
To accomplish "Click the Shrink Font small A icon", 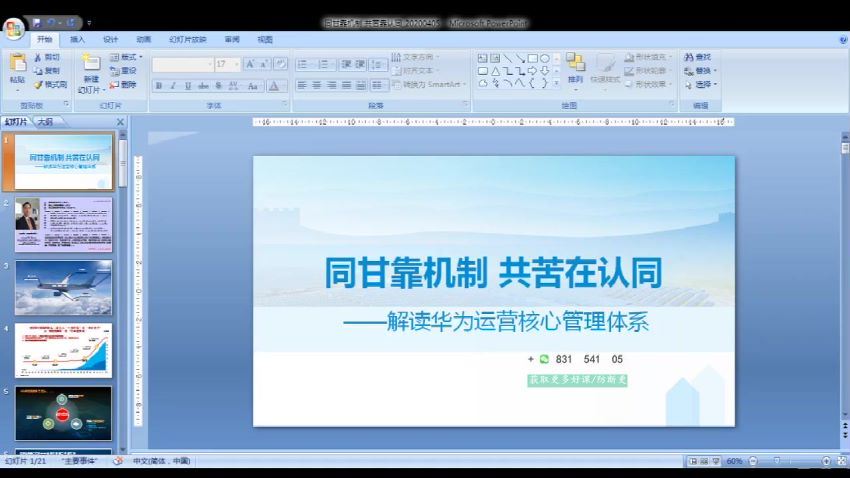I will pyautogui.click(x=263, y=64).
